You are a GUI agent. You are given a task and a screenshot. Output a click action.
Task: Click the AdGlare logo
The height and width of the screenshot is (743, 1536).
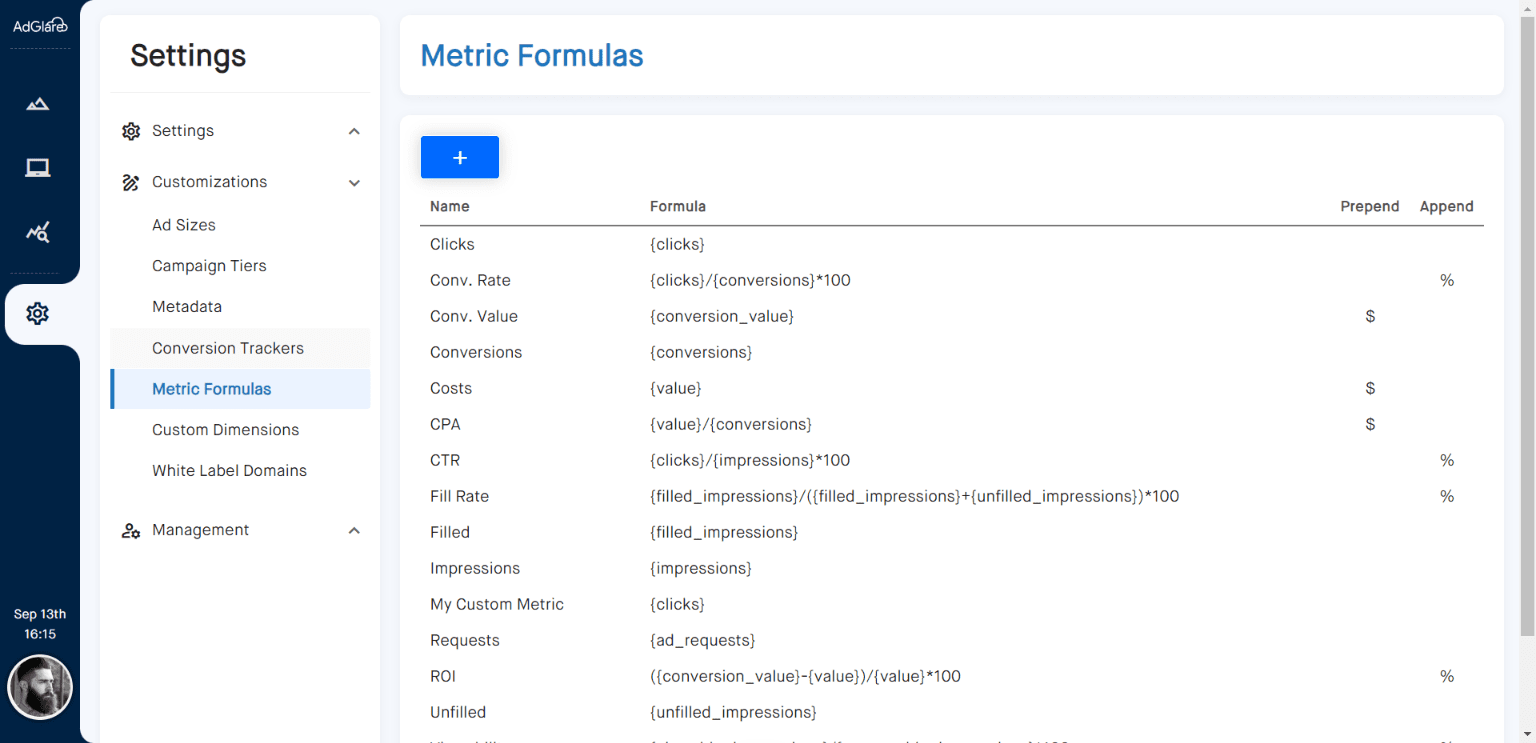coord(39,25)
